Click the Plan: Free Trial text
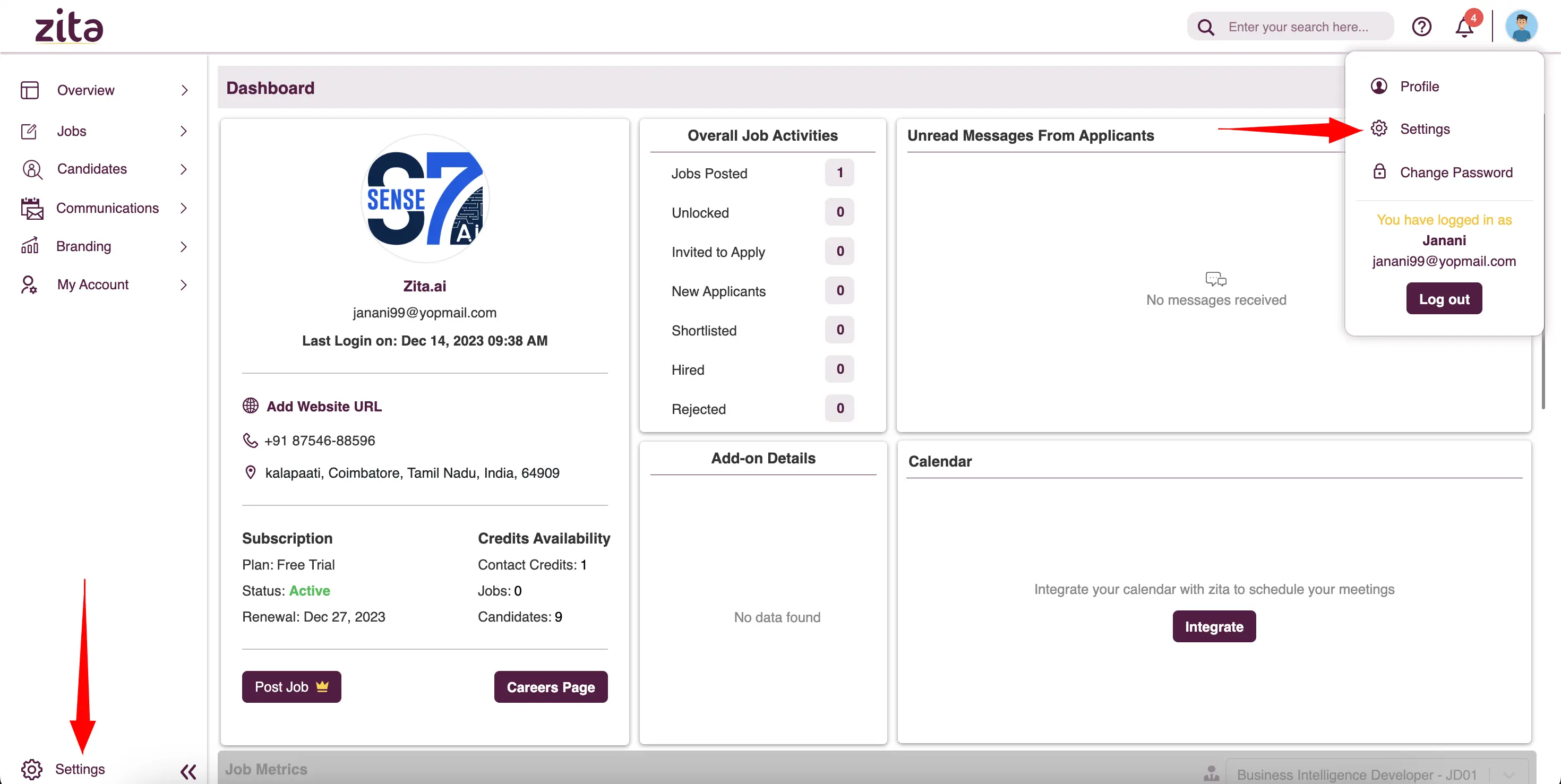The height and width of the screenshot is (784, 1561). pos(288,564)
